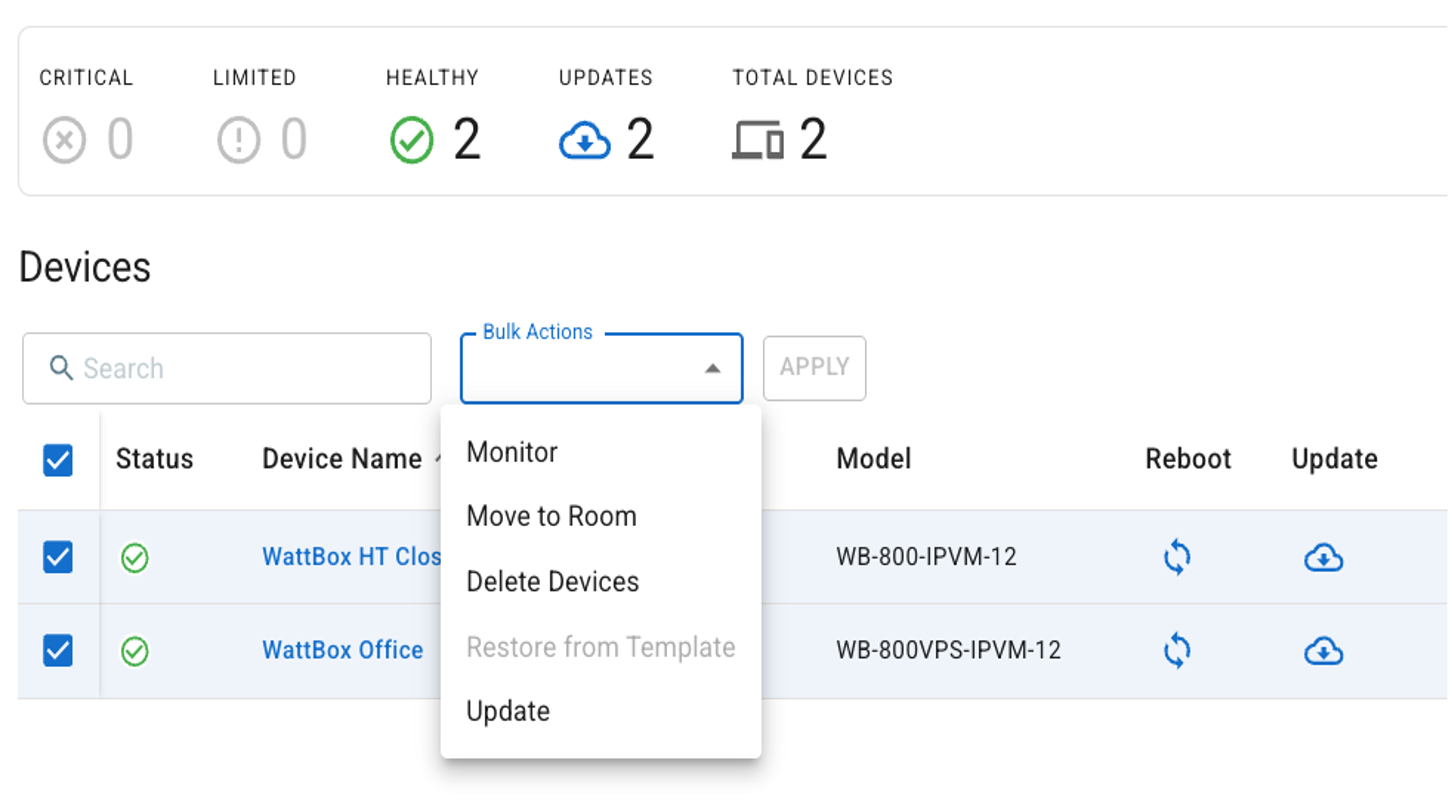This screenshot has height=806, width=1452.
Task: Click the Total Devices icon
Action: click(x=758, y=141)
